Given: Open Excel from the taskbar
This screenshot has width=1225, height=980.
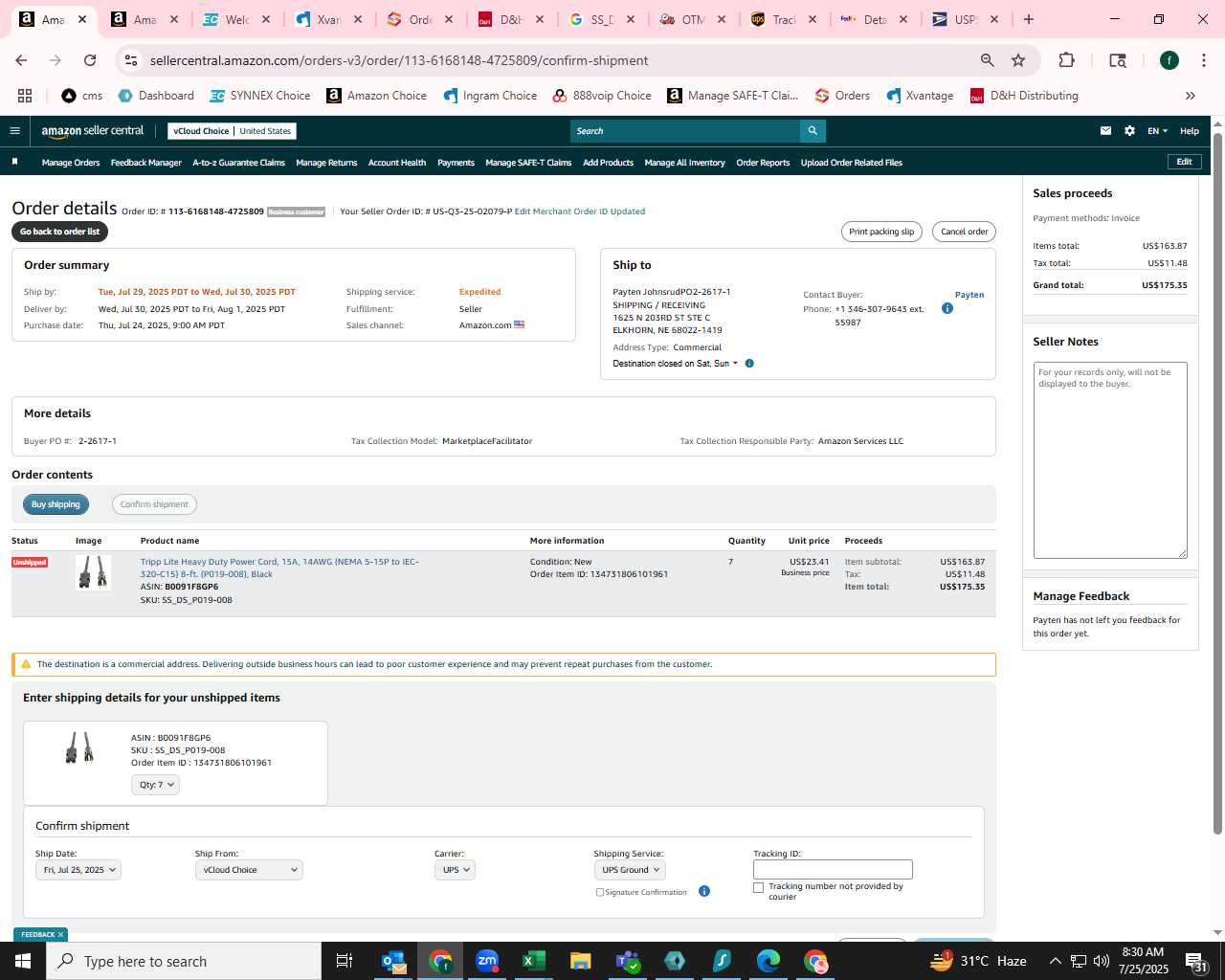Looking at the screenshot, I should 534,961.
